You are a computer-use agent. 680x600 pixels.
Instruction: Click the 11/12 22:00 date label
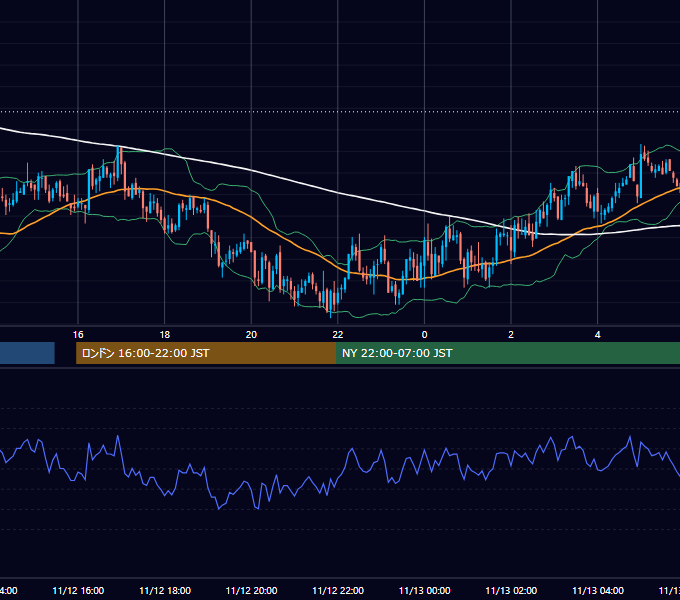point(338,590)
